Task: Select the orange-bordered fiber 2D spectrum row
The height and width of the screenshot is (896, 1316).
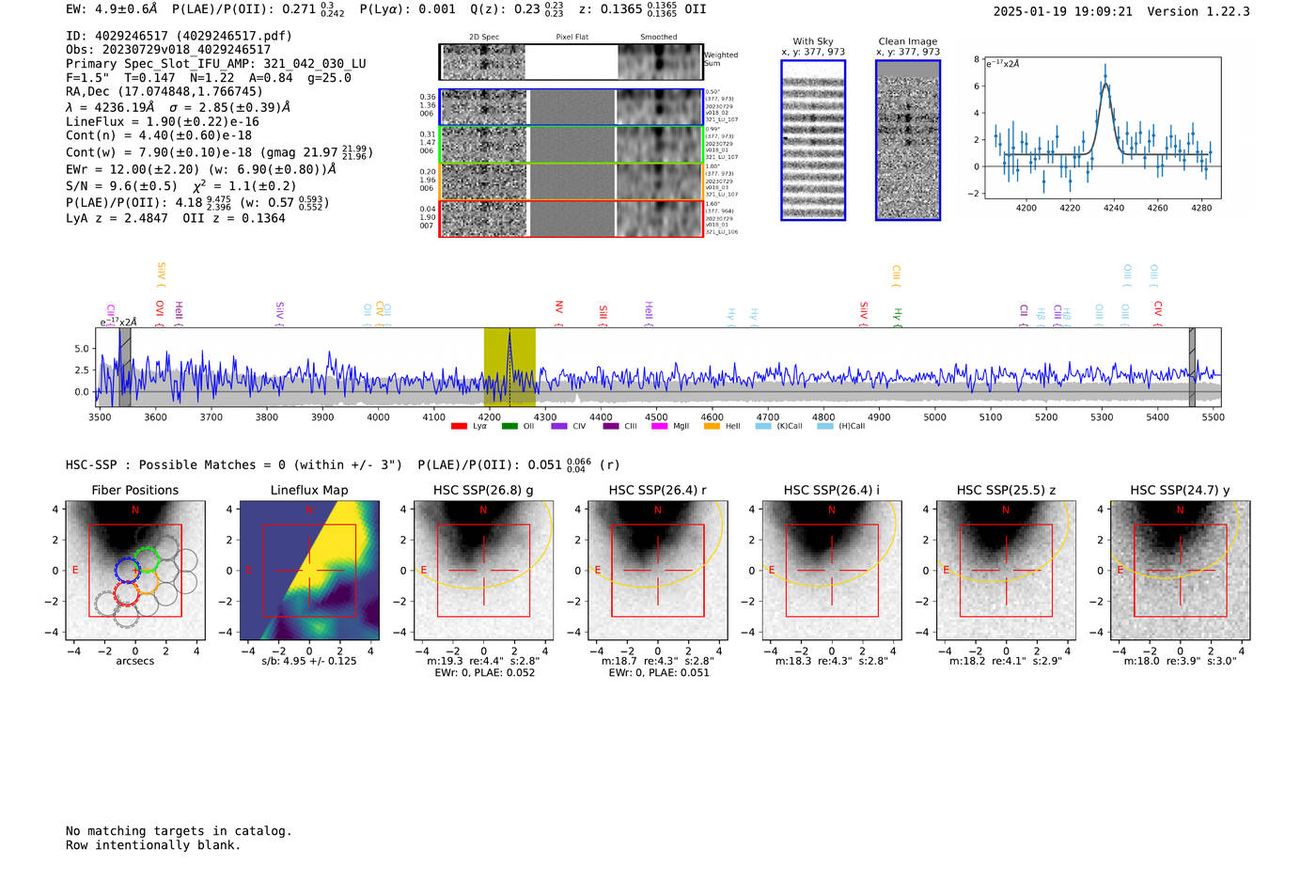Action: click(x=572, y=181)
